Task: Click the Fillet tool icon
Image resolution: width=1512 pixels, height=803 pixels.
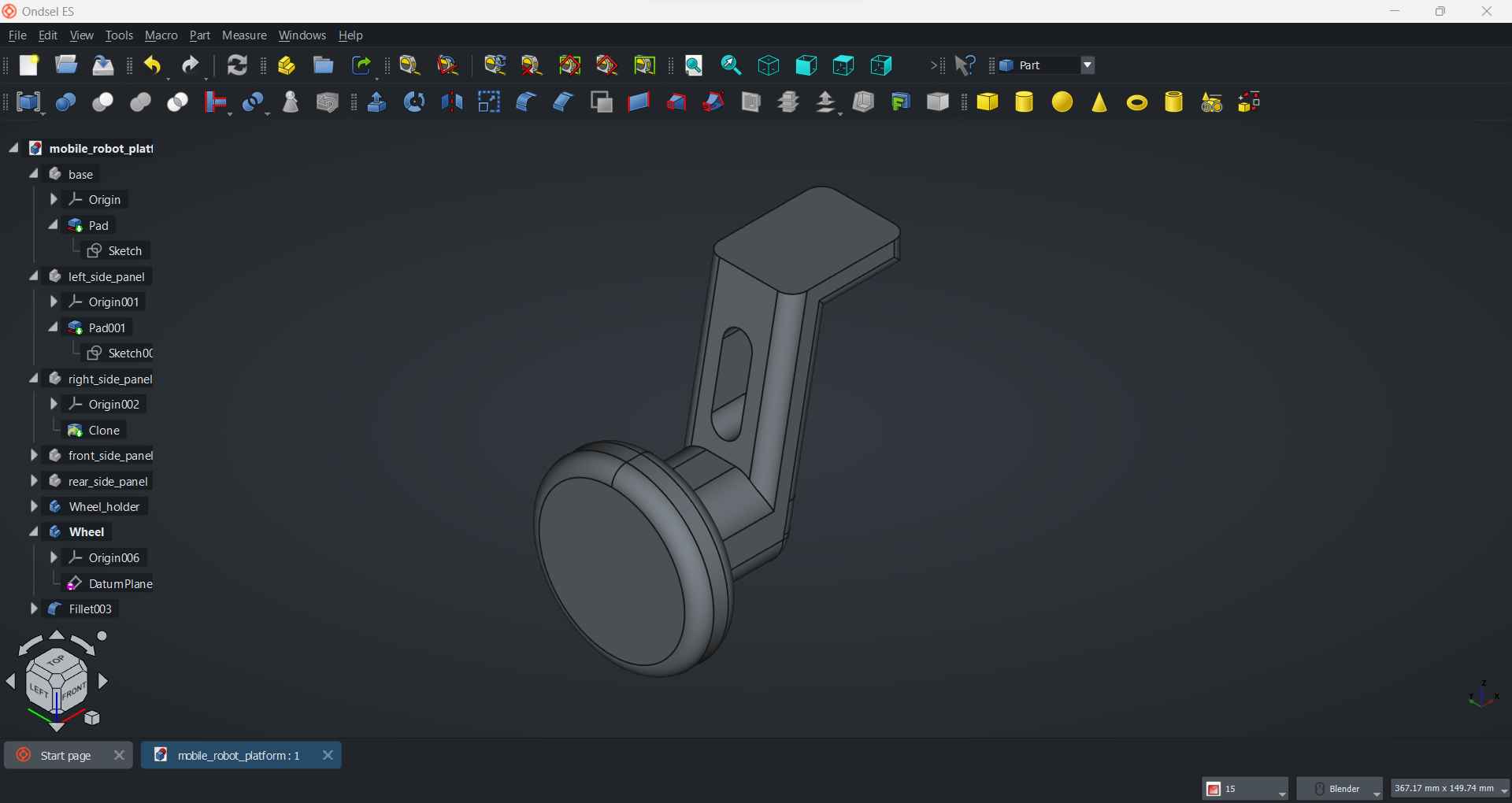Action: pos(526,102)
